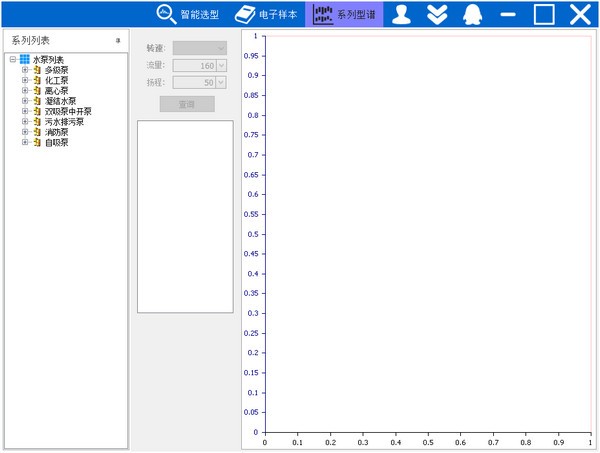This screenshot has height=453, width=600.
Task: Switch to the 系列型谱 tab
Action: click(x=344, y=15)
